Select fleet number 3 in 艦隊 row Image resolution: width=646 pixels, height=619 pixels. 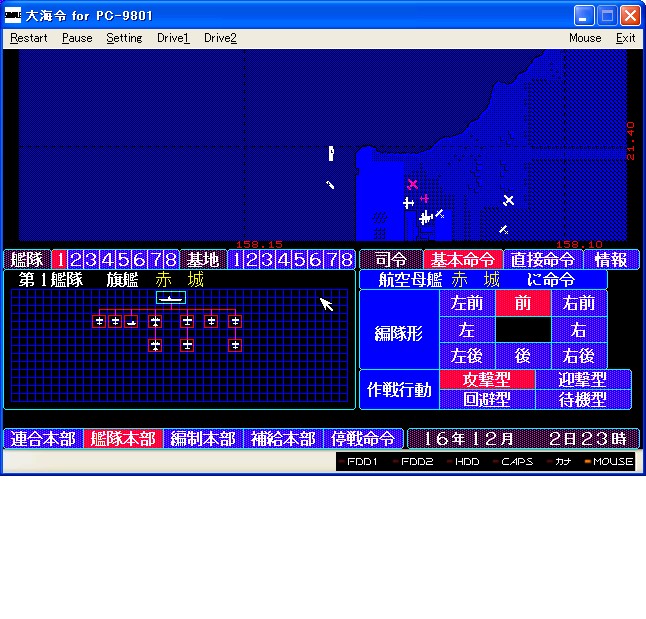point(91,260)
